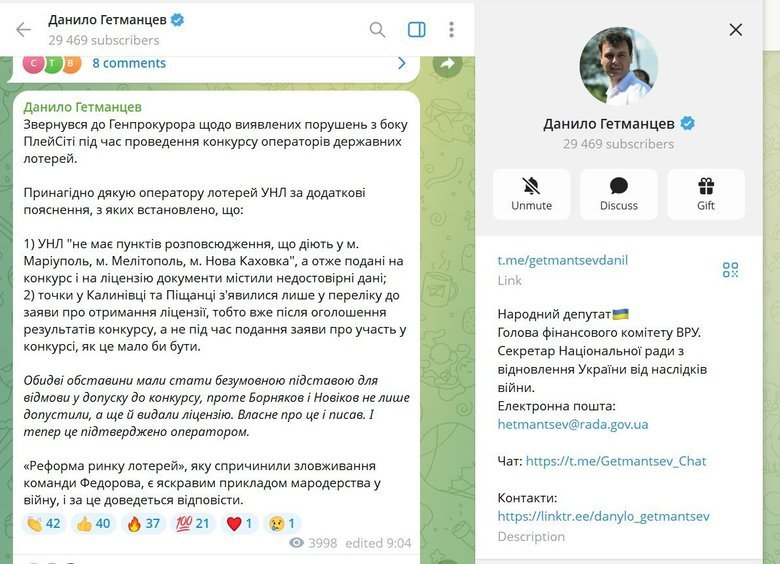Open the Getmantsev_Chat link
Viewport: 780px width, 564px height.
[616, 461]
